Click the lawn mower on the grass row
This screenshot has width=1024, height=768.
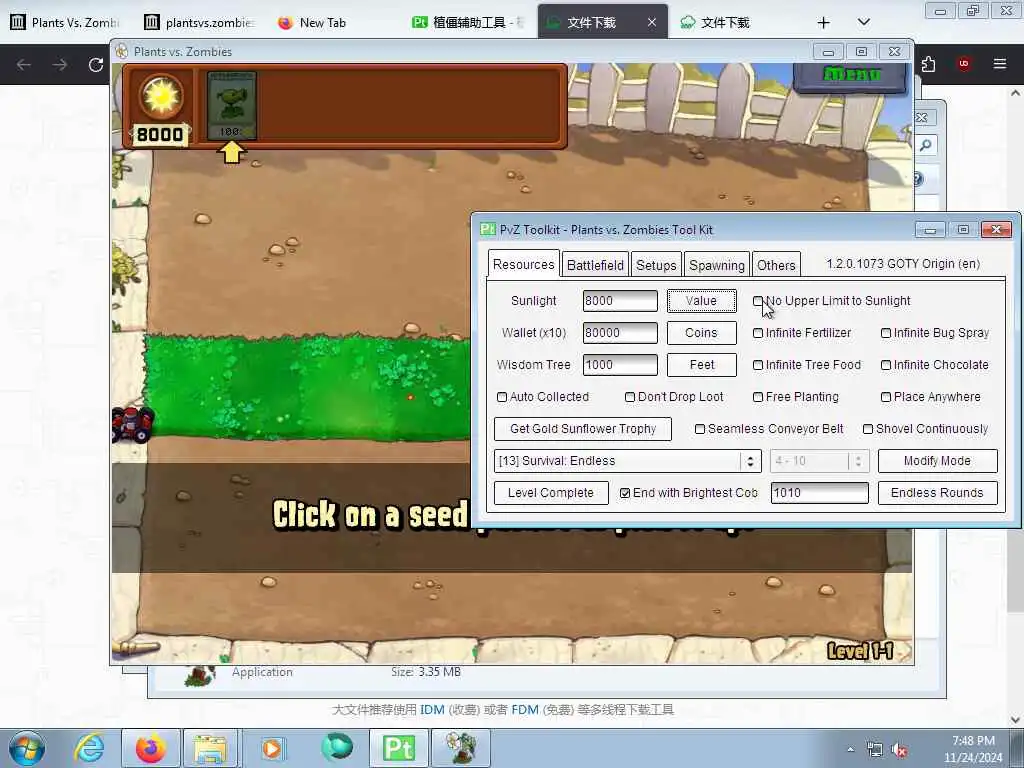[133, 423]
